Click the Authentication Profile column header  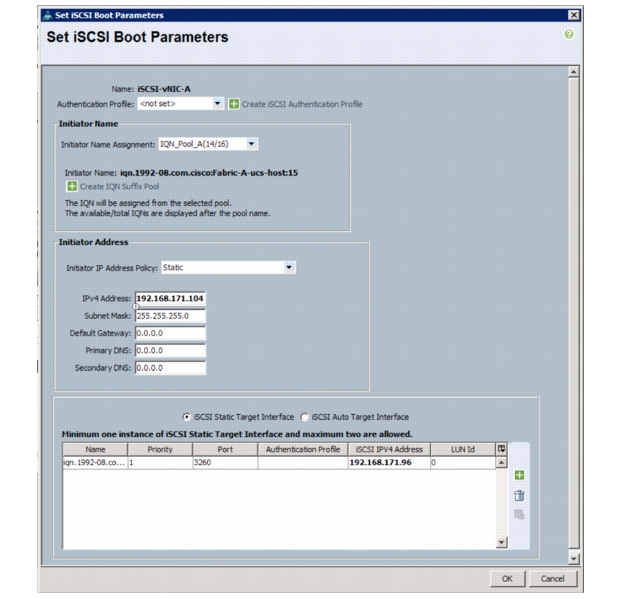(x=303, y=449)
